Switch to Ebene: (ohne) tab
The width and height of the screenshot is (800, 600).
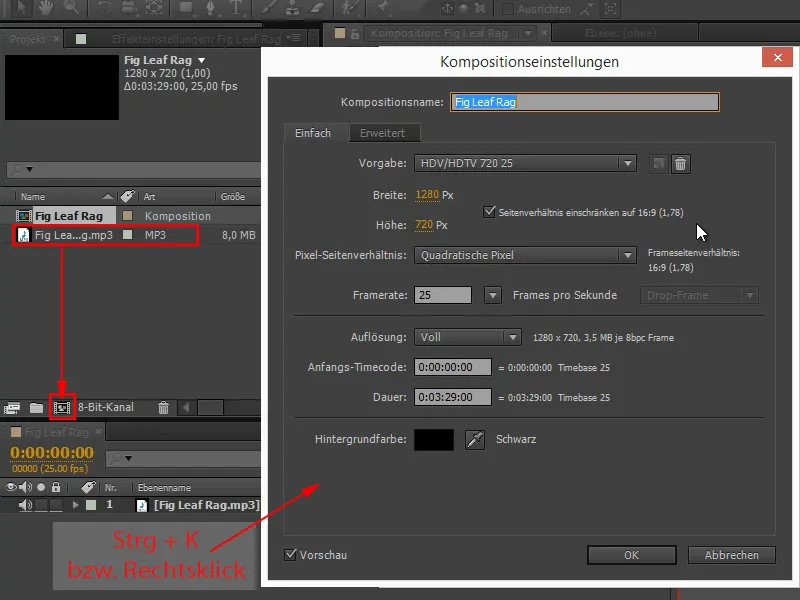click(x=620, y=33)
